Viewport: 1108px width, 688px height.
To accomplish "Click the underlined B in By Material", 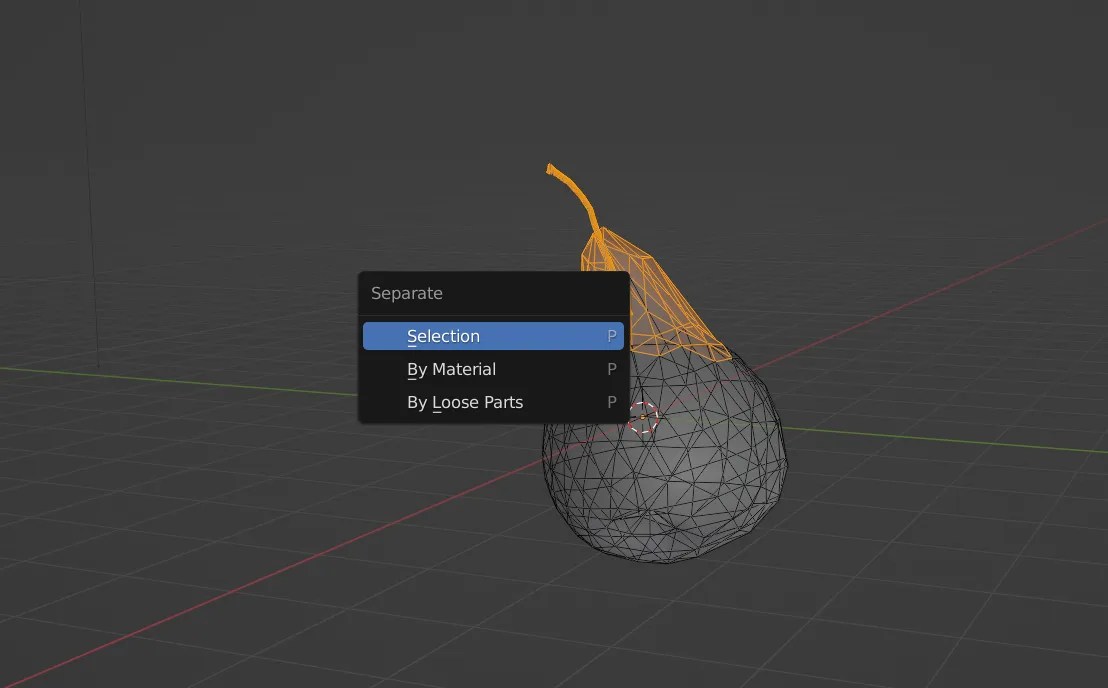I will (412, 369).
